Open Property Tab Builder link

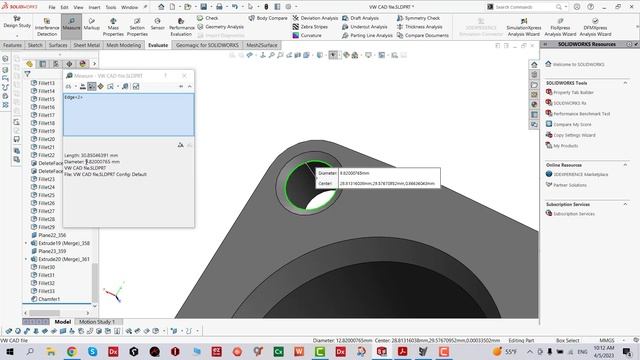(x=573, y=93)
